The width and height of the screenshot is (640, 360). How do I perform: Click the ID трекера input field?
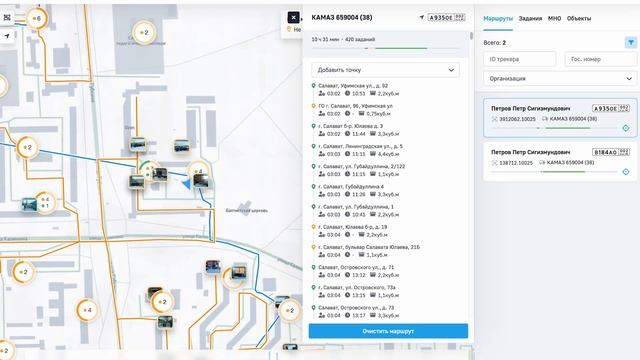pos(520,59)
